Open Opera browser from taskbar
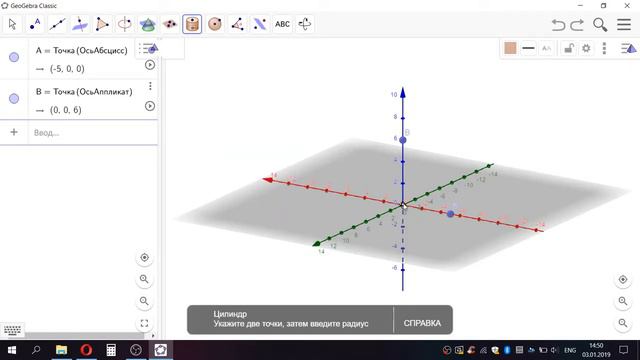 tap(86, 350)
